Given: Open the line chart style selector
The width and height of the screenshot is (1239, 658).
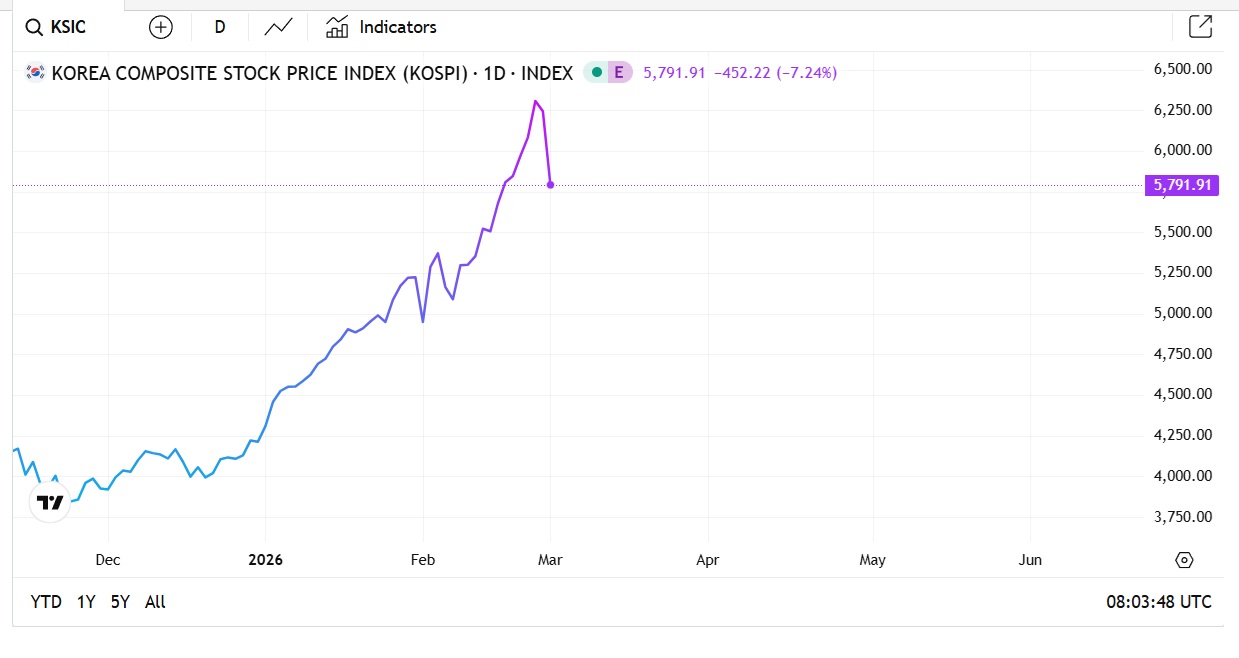Looking at the screenshot, I should [x=278, y=27].
